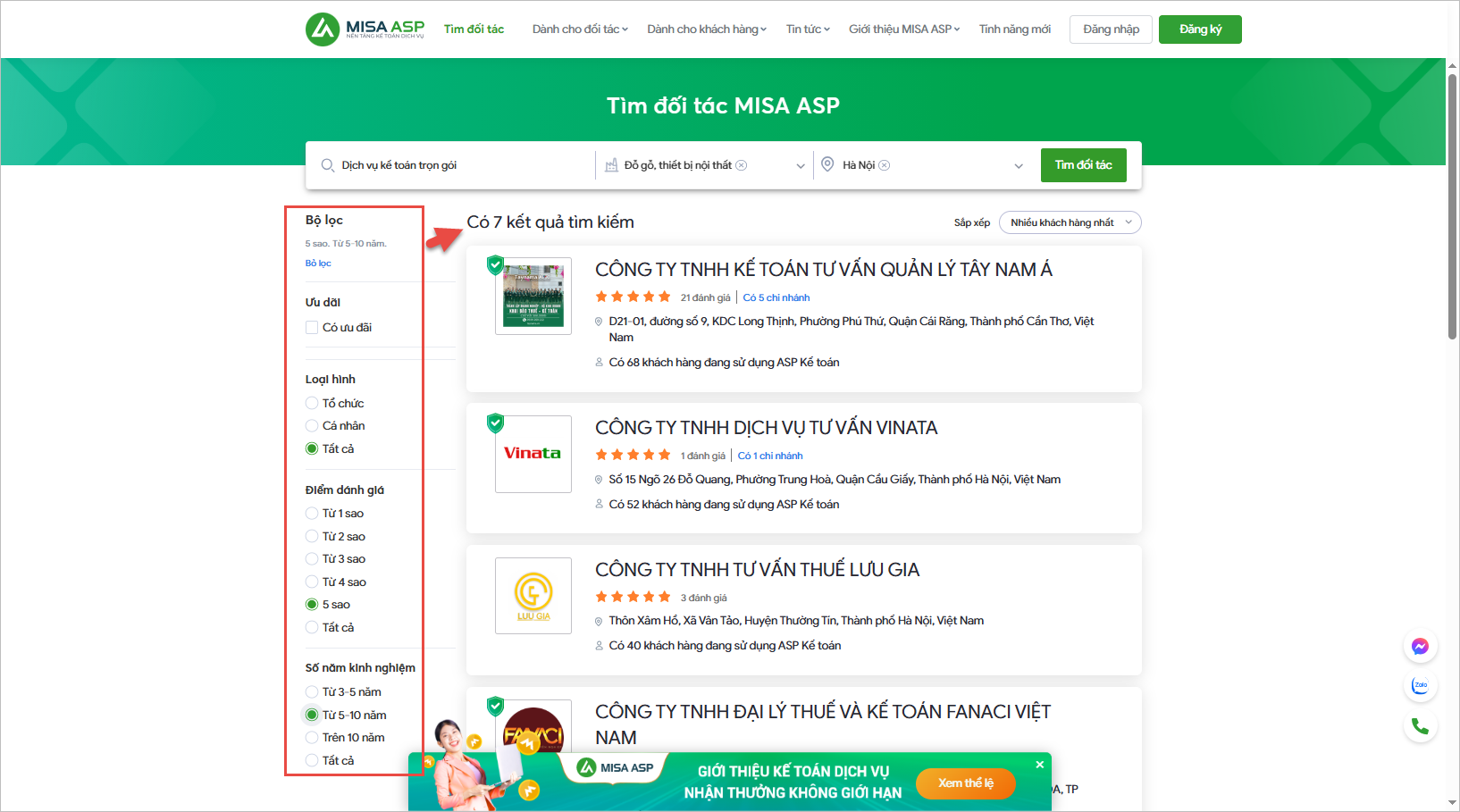Close the referral promotion banner

[1040, 765]
